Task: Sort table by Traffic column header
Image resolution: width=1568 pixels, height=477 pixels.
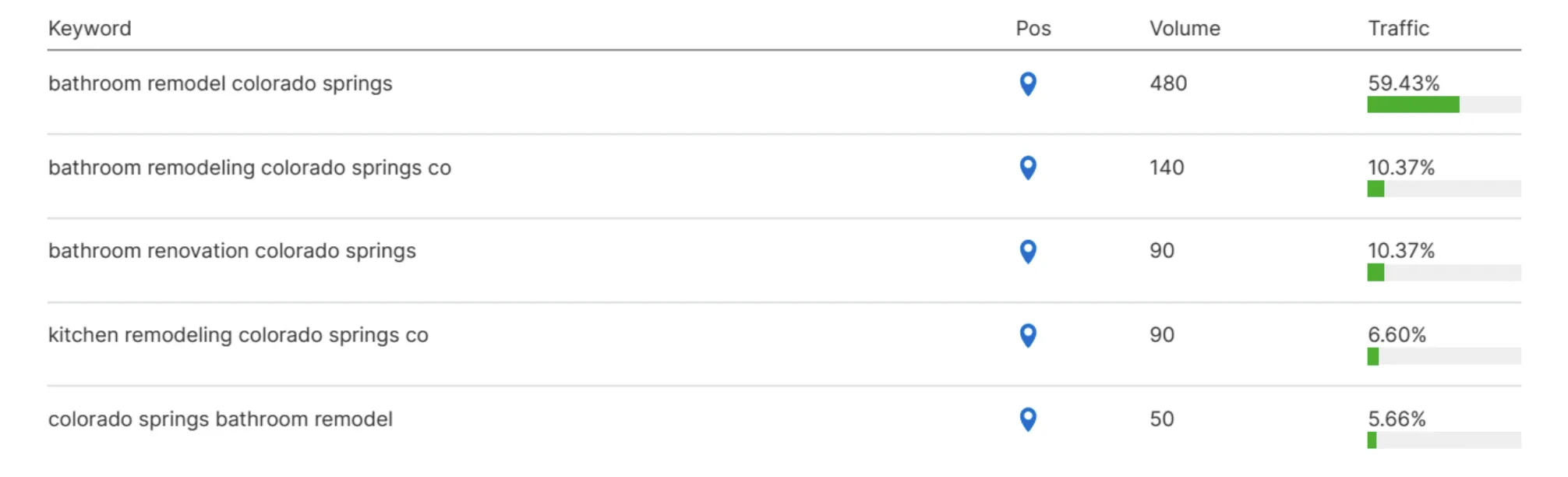Action: click(1398, 29)
